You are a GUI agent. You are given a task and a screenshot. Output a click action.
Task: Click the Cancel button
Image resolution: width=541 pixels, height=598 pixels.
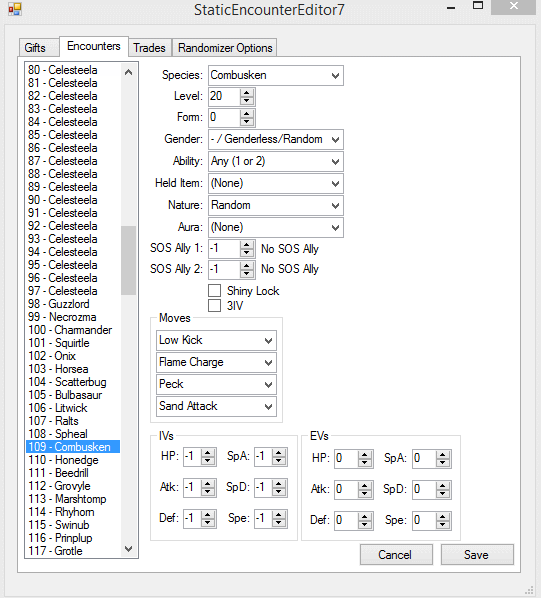pyautogui.click(x=396, y=555)
